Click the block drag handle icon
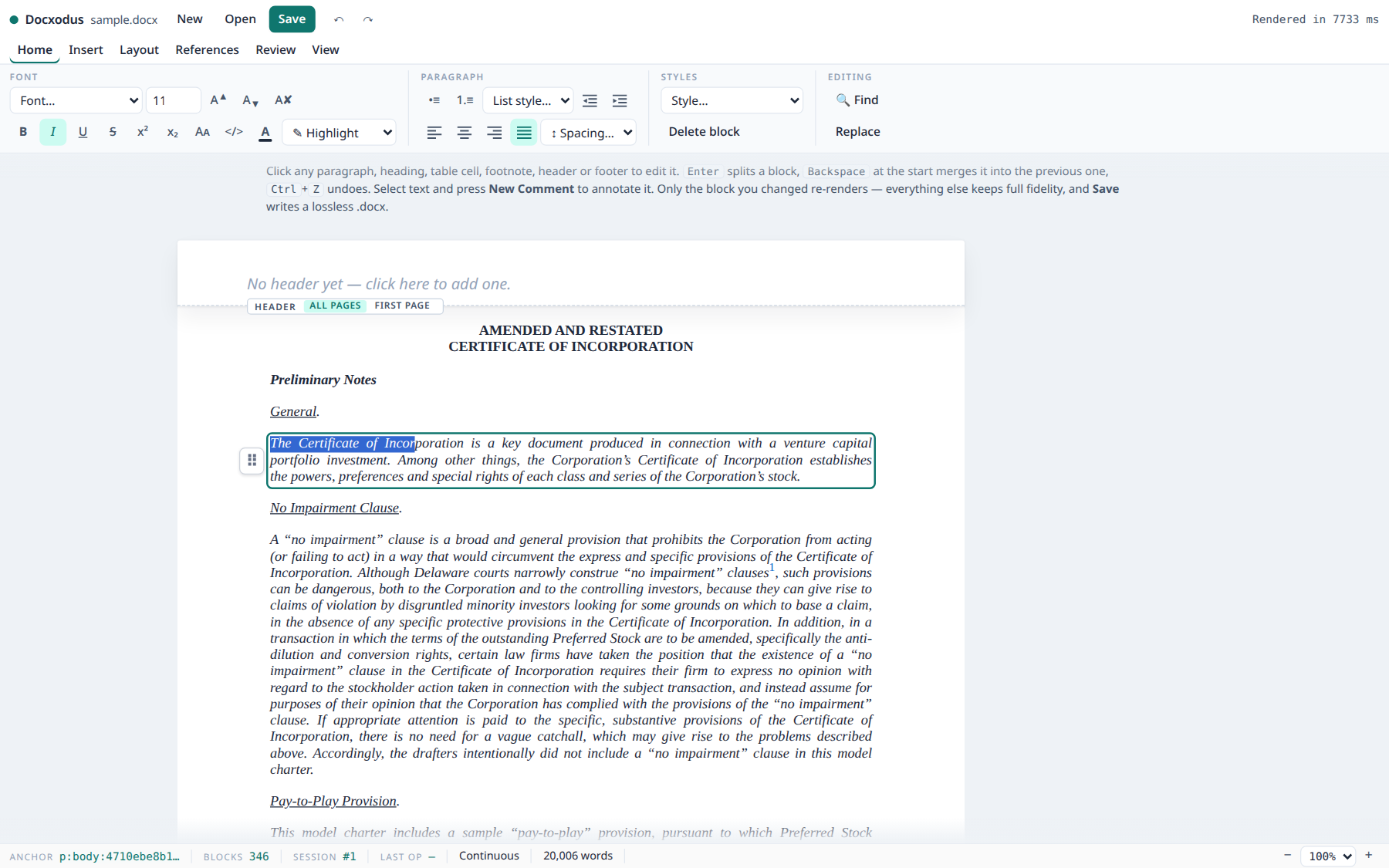The image size is (1389, 868). (x=252, y=461)
